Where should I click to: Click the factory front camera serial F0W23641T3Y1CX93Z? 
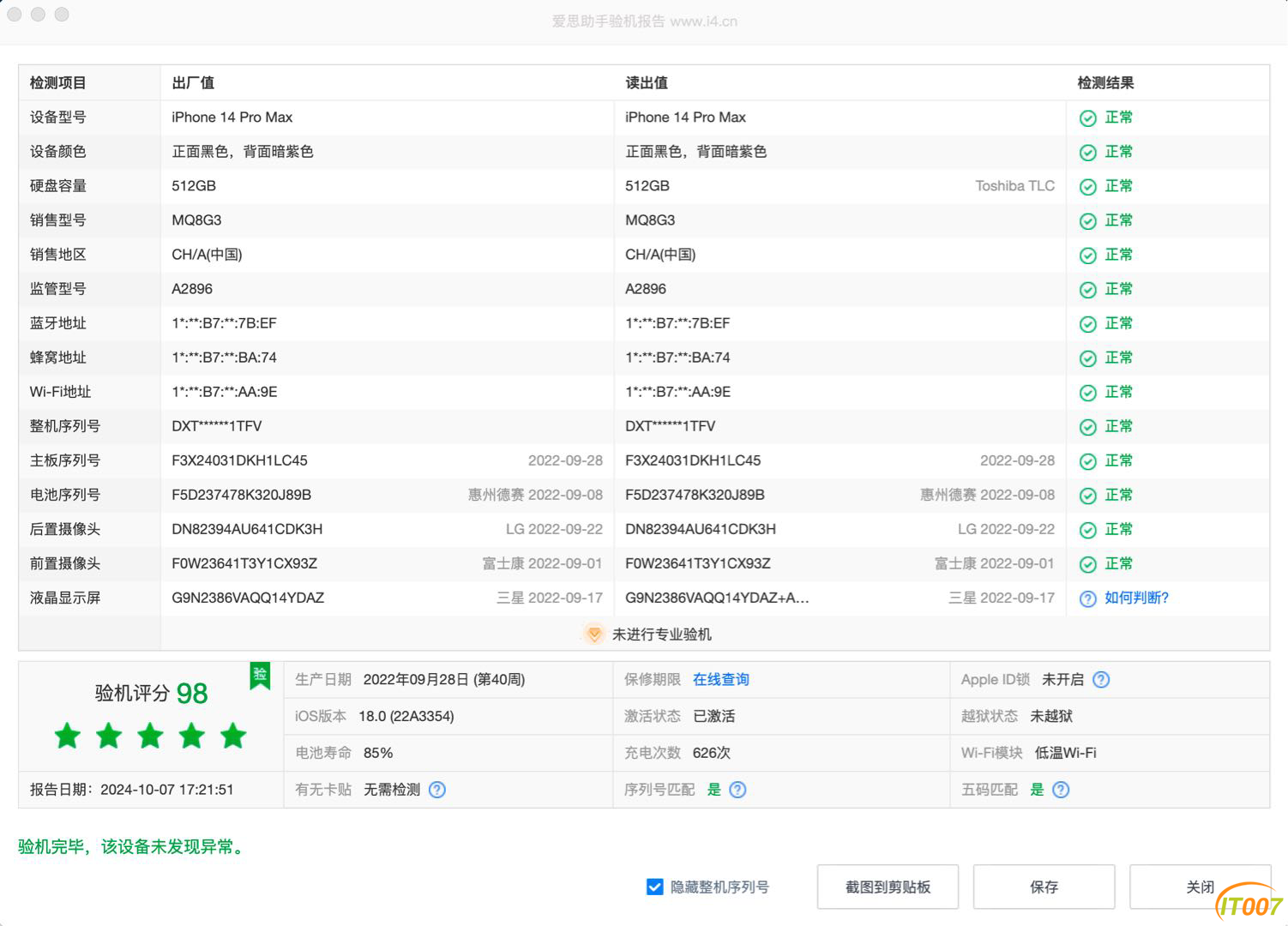(244, 563)
